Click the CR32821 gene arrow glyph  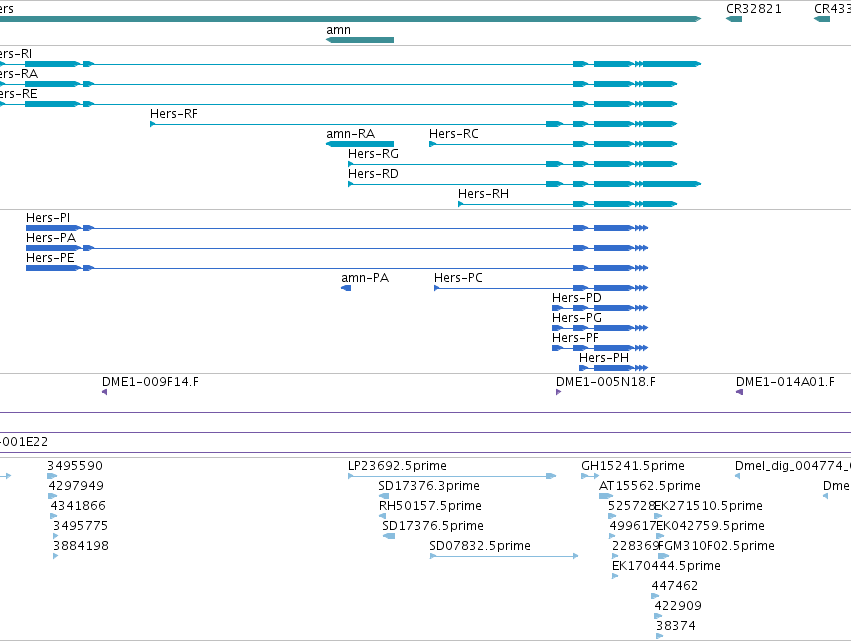pos(734,19)
